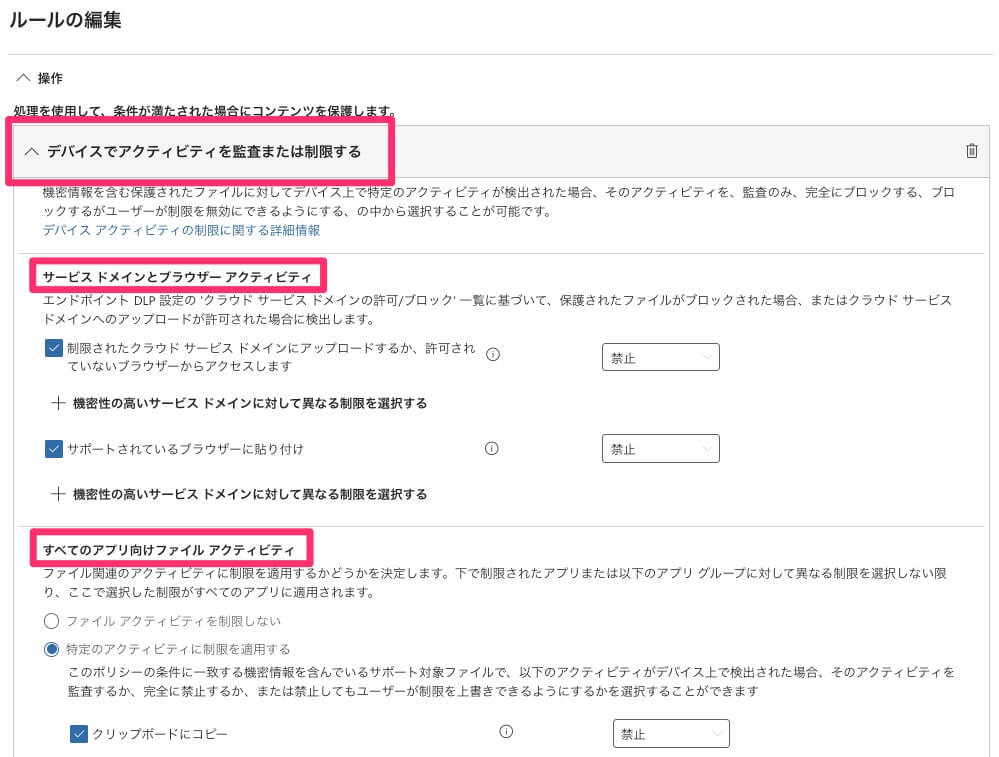The width and height of the screenshot is (999, 757).
Task: Open デバイス アクティビティの制限に関する詳細情報 link
Action: (181, 230)
